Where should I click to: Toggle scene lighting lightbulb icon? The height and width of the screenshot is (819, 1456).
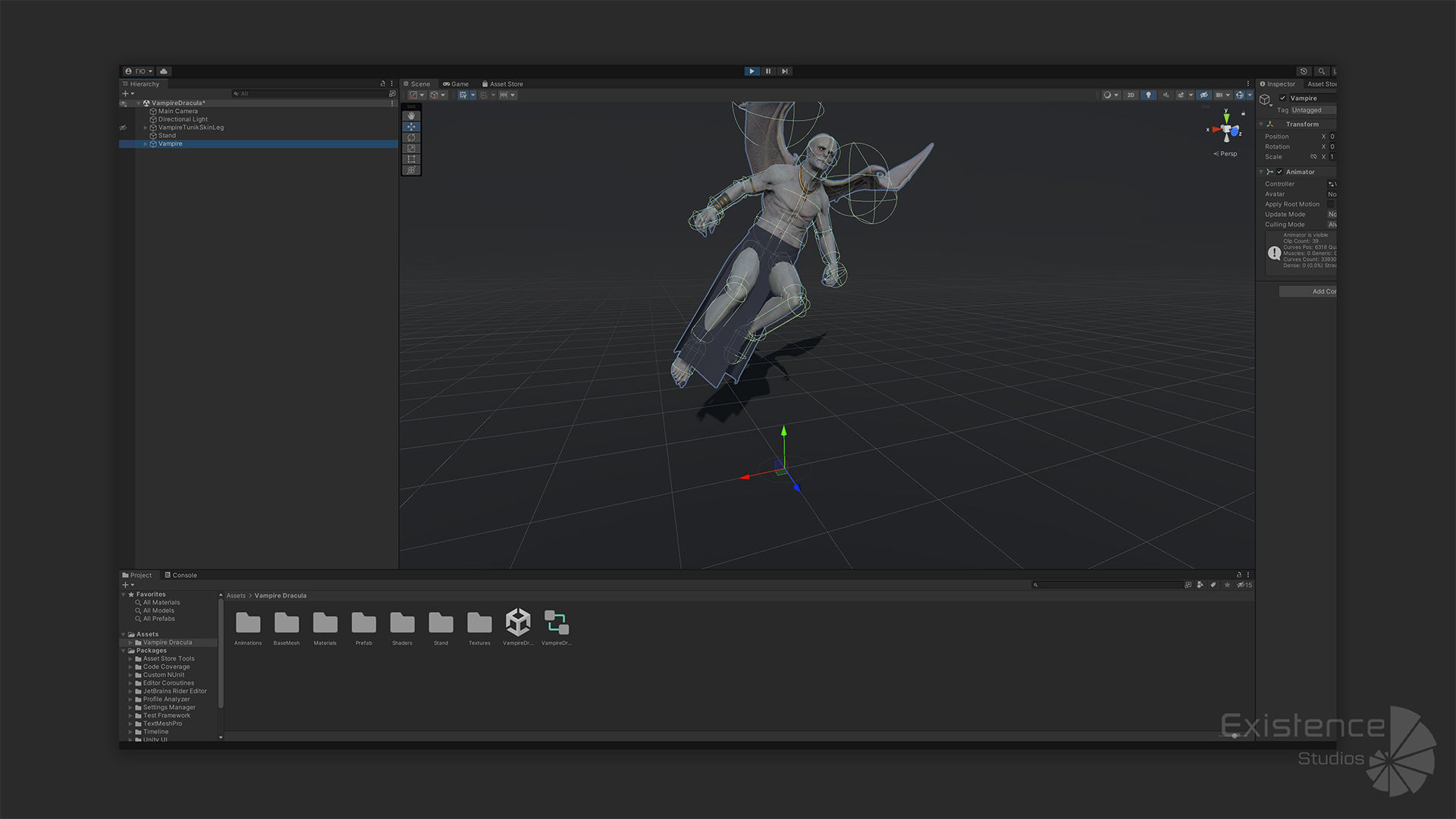click(x=1148, y=95)
